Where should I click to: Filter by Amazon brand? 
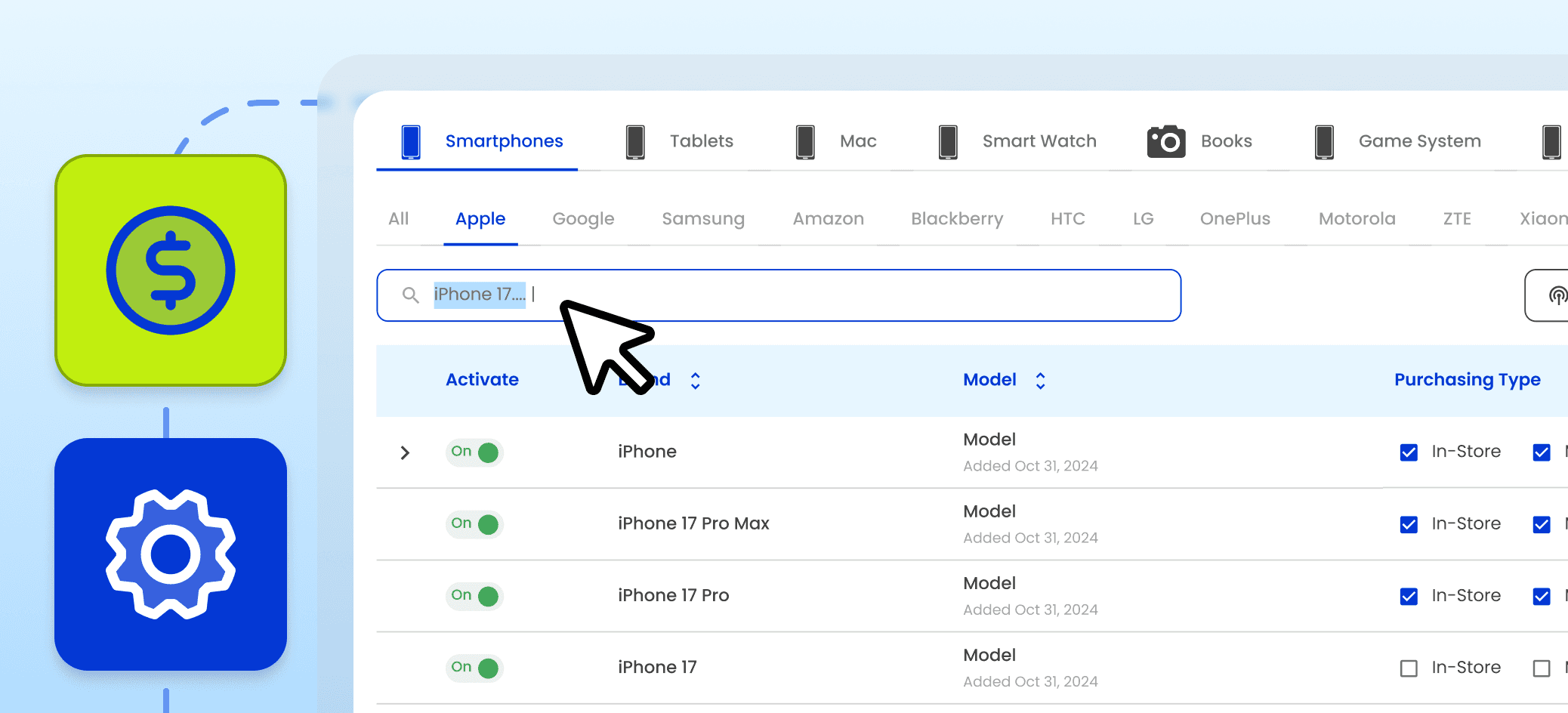click(828, 219)
